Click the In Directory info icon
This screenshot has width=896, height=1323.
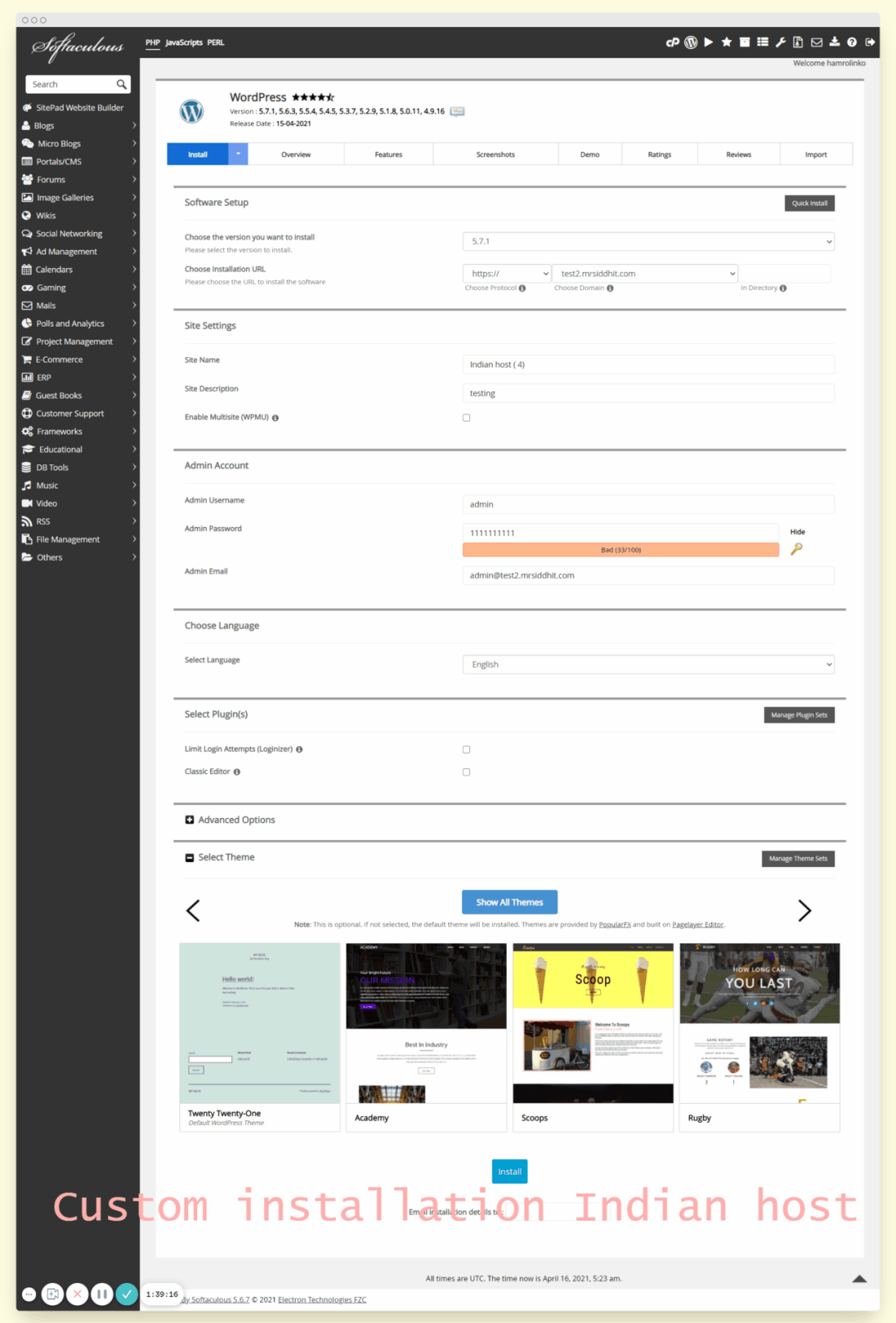(x=783, y=288)
